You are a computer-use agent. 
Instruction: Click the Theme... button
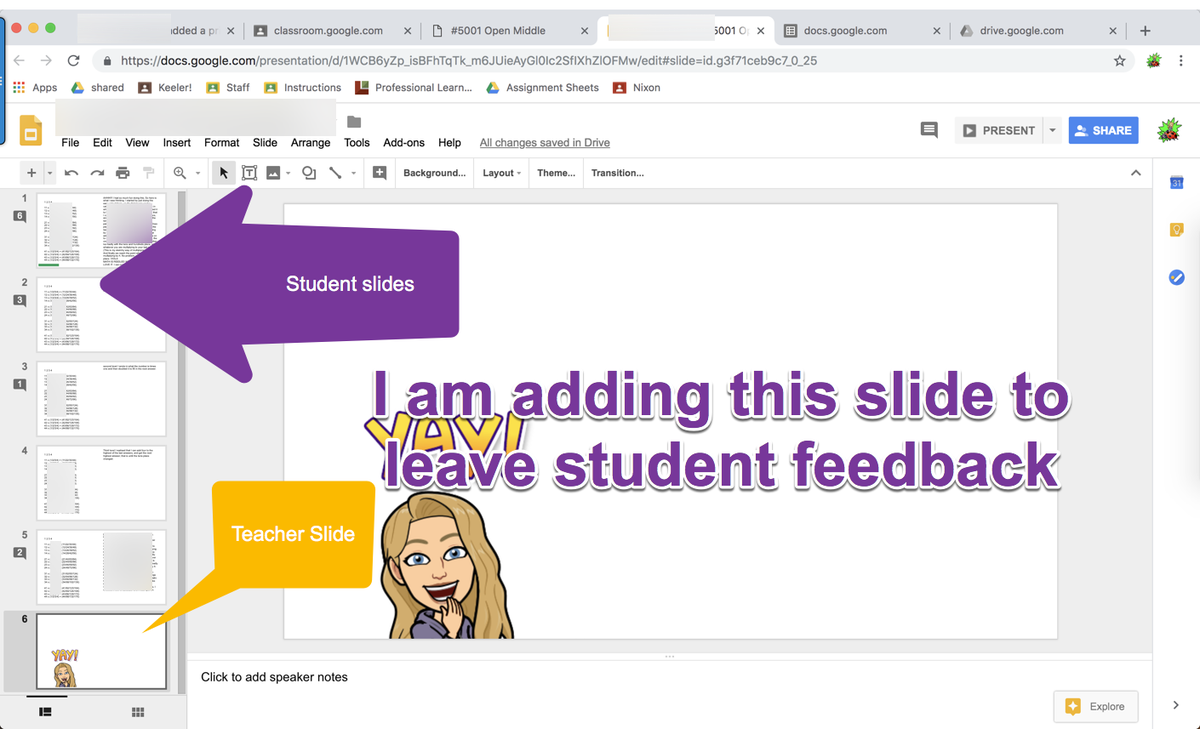[x=556, y=173]
